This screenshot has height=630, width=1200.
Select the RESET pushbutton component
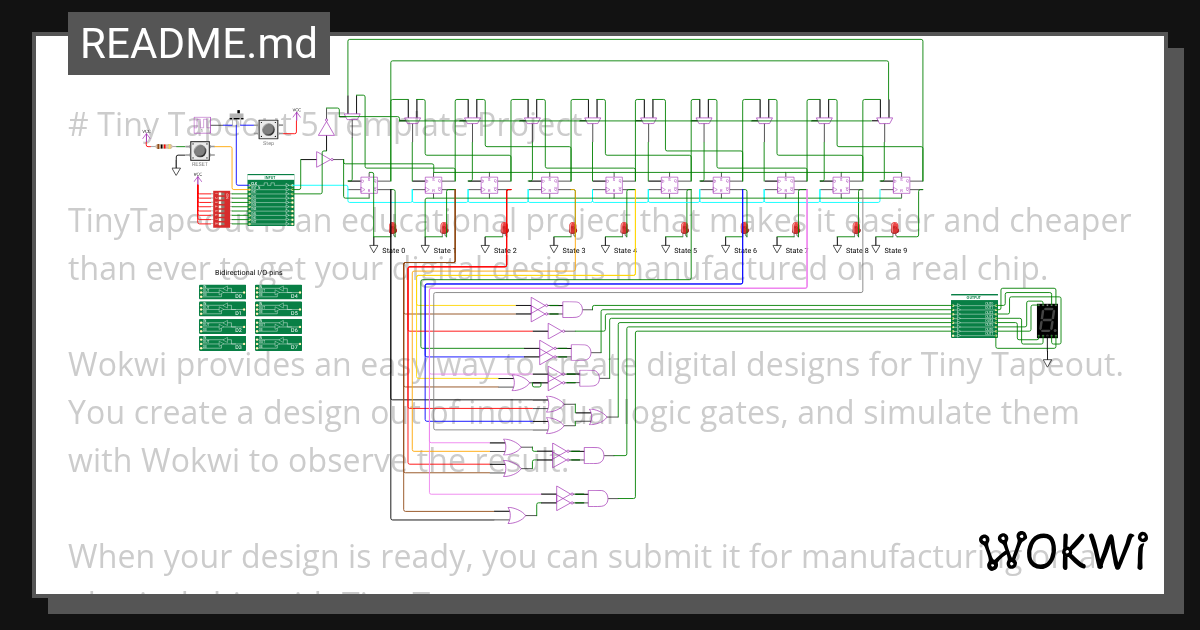pyautogui.click(x=200, y=151)
